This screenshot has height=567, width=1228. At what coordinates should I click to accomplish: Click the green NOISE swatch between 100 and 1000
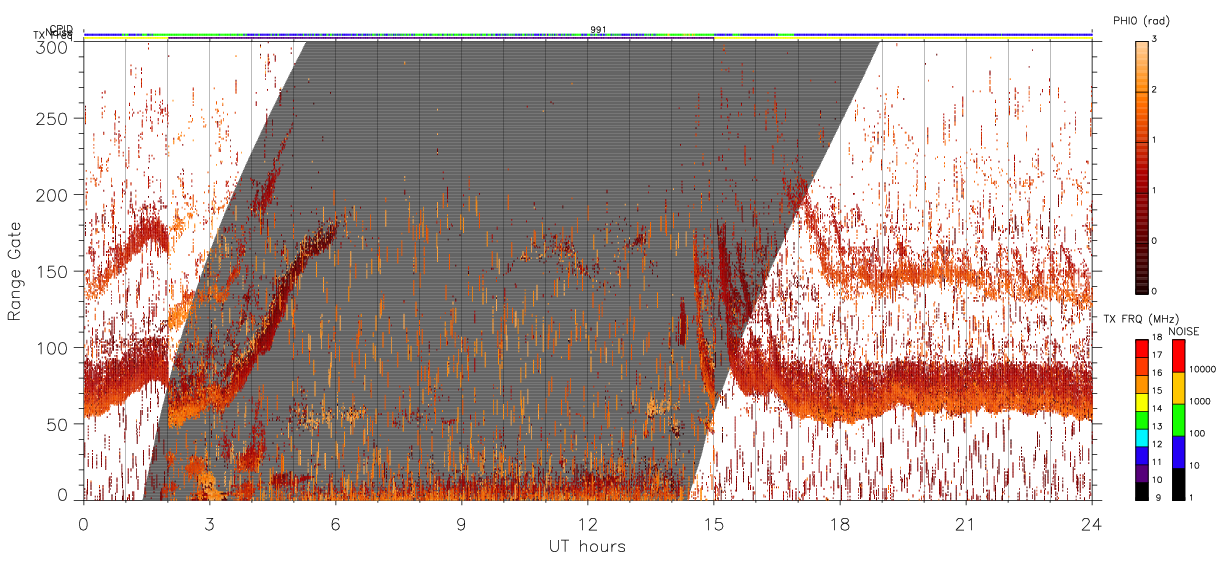pyautogui.click(x=1179, y=419)
